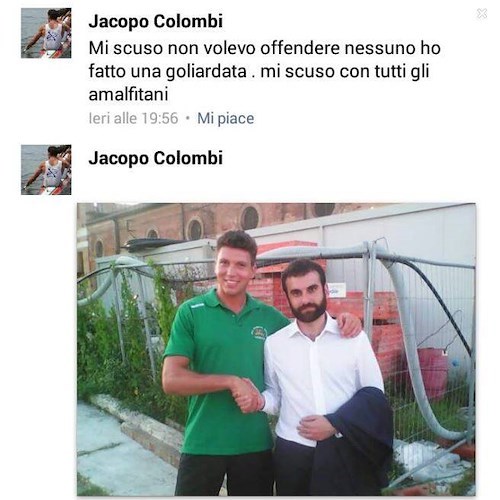Click the faint X icon at top right
This screenshot has height=500, width=500.
(482, 14)
